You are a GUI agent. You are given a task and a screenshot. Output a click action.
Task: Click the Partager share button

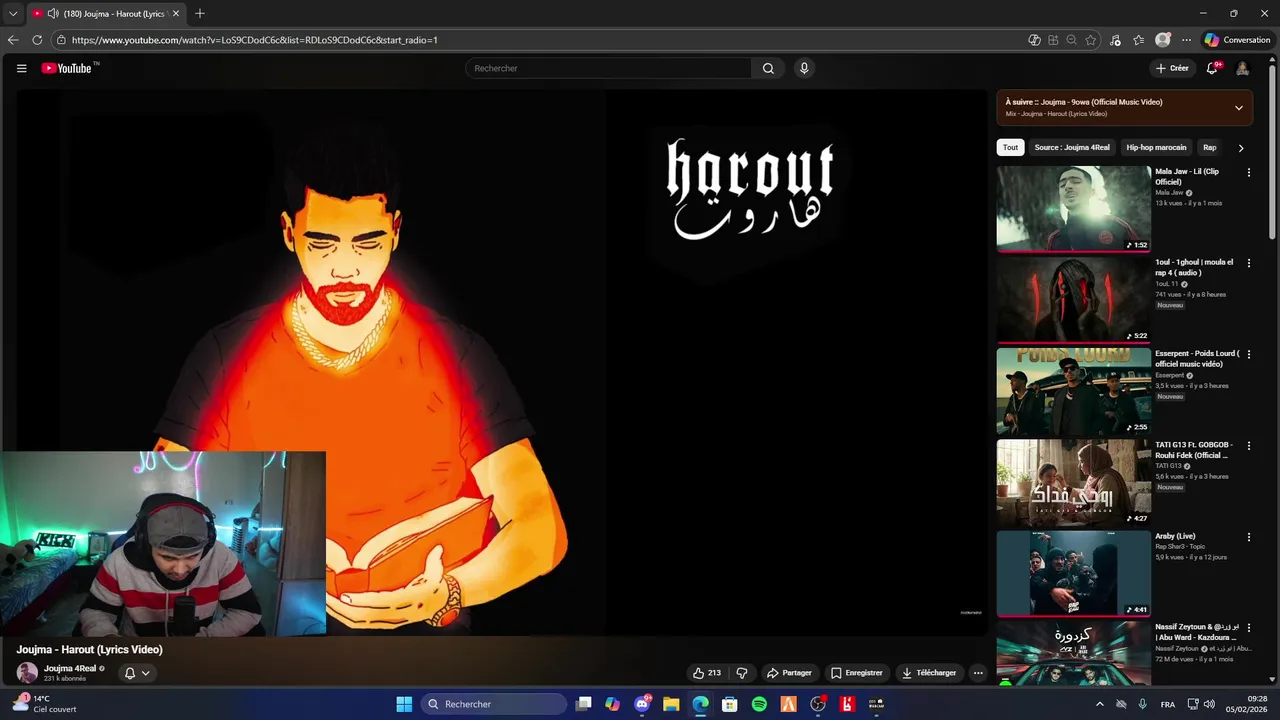click(788, 673)
